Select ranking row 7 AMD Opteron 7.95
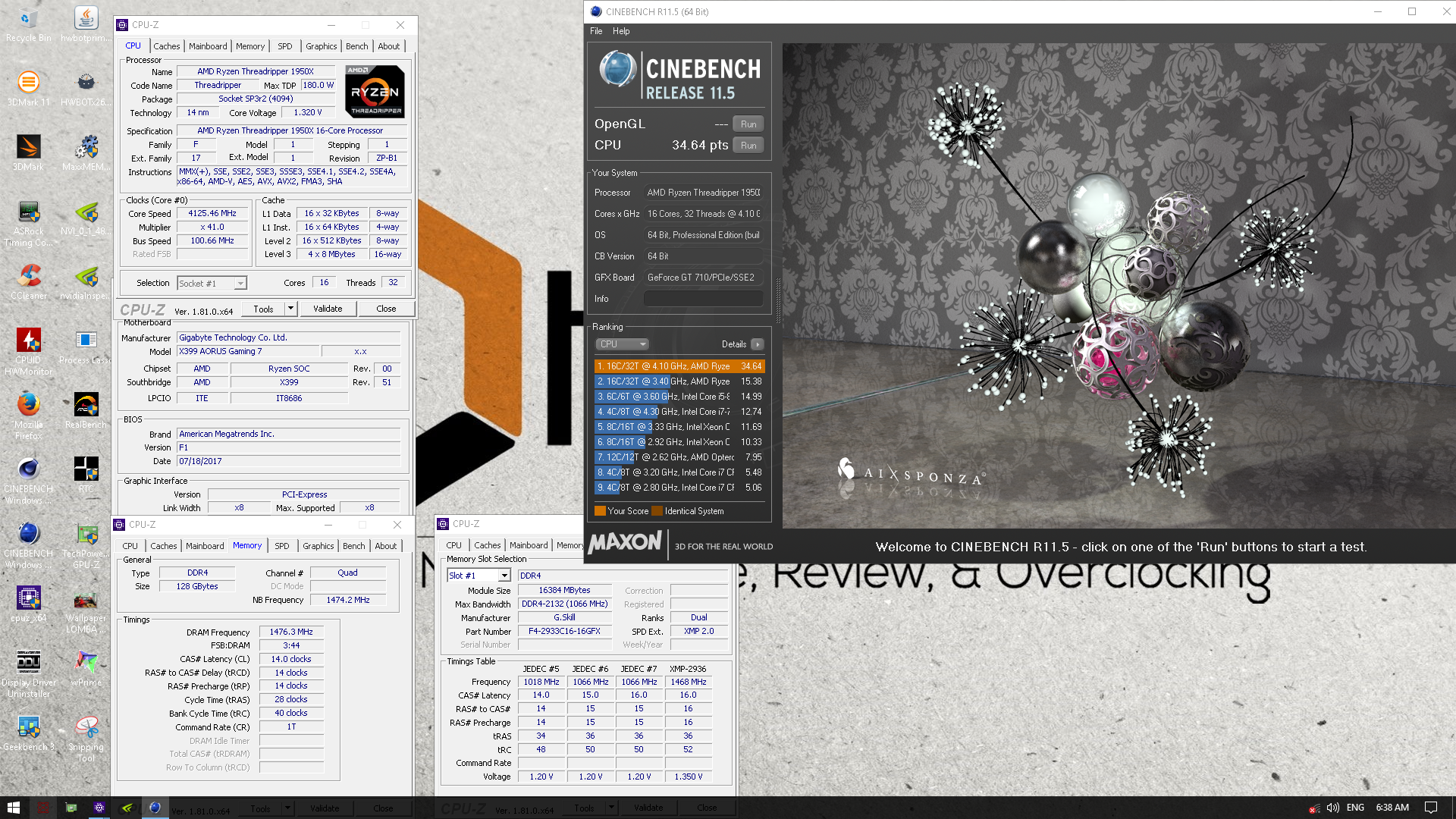The width and height of the screenshot is (1456, 819). 679,457
